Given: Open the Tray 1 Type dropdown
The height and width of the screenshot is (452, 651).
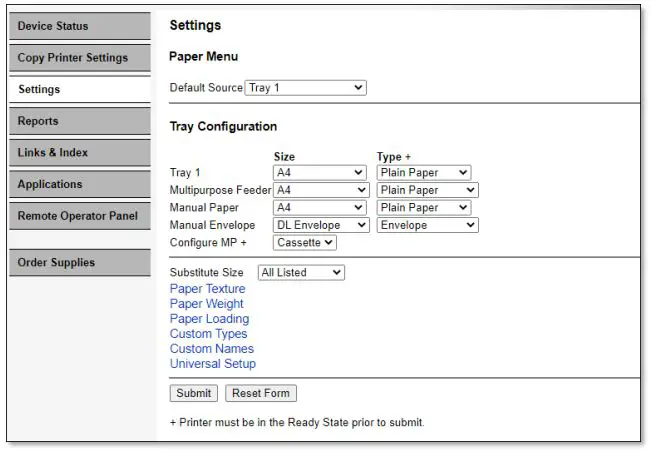Looking at the screenshot, I should click(424, 173).
